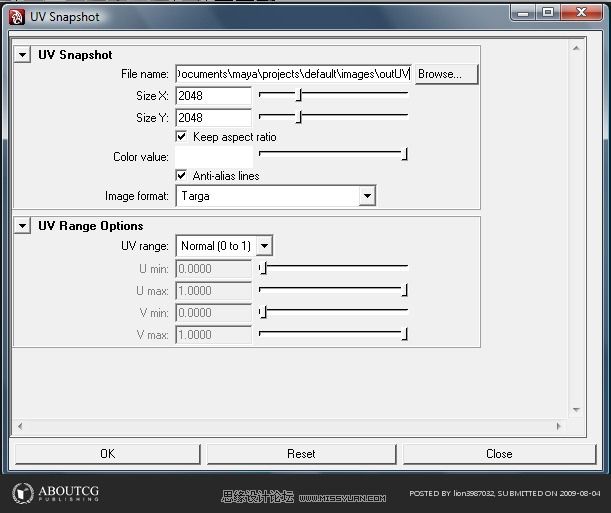Disable the Anti-alias lines checkbox

coord(181,175)
